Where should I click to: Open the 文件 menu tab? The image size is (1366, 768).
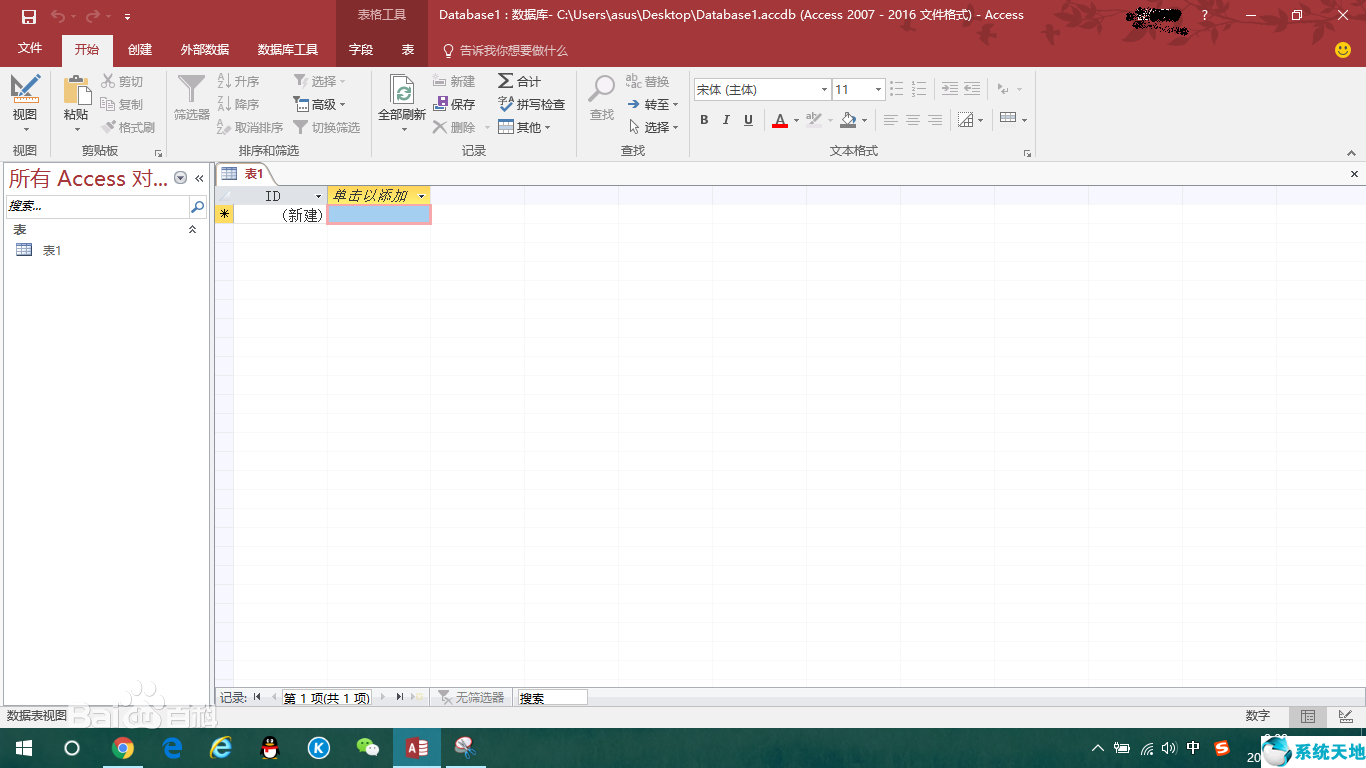coord(30,49)
